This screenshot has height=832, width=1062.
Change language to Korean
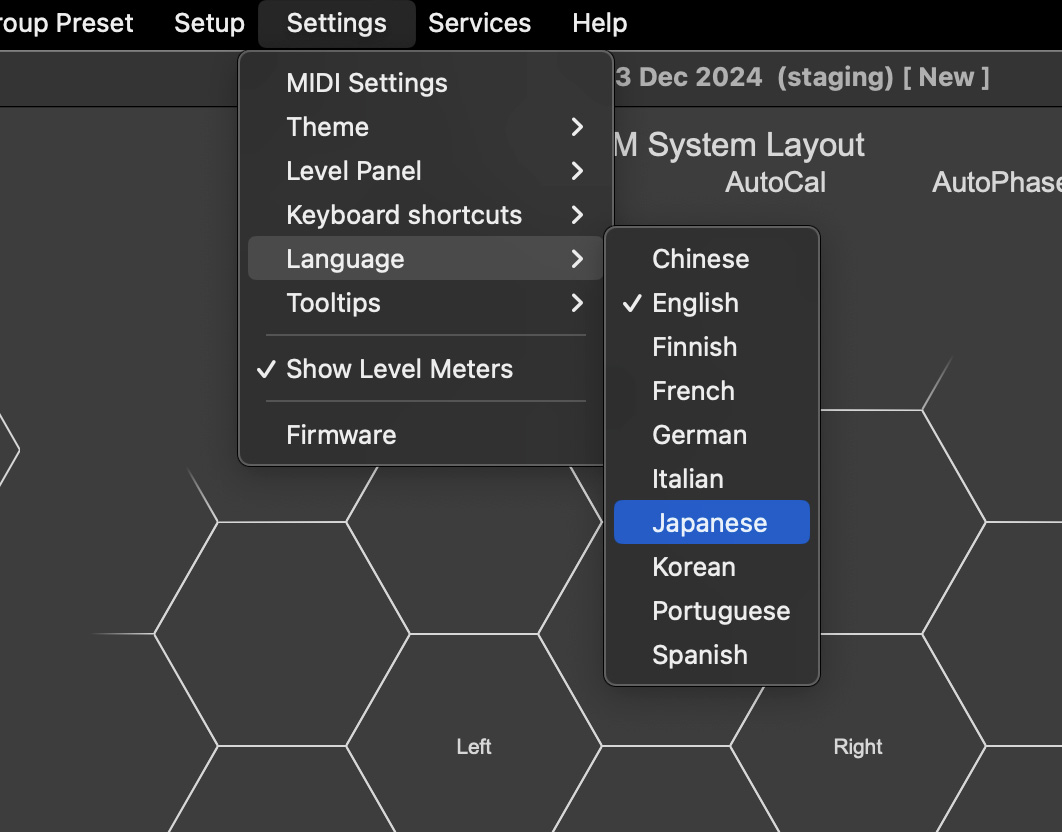693,567
